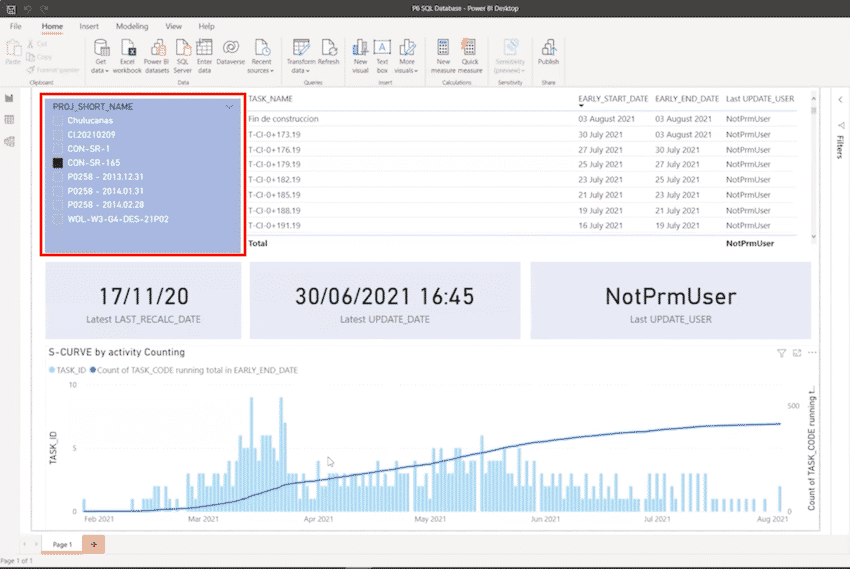Check the Chulucanas project box
Screen dimensions: 850x569
coord(57,121)
